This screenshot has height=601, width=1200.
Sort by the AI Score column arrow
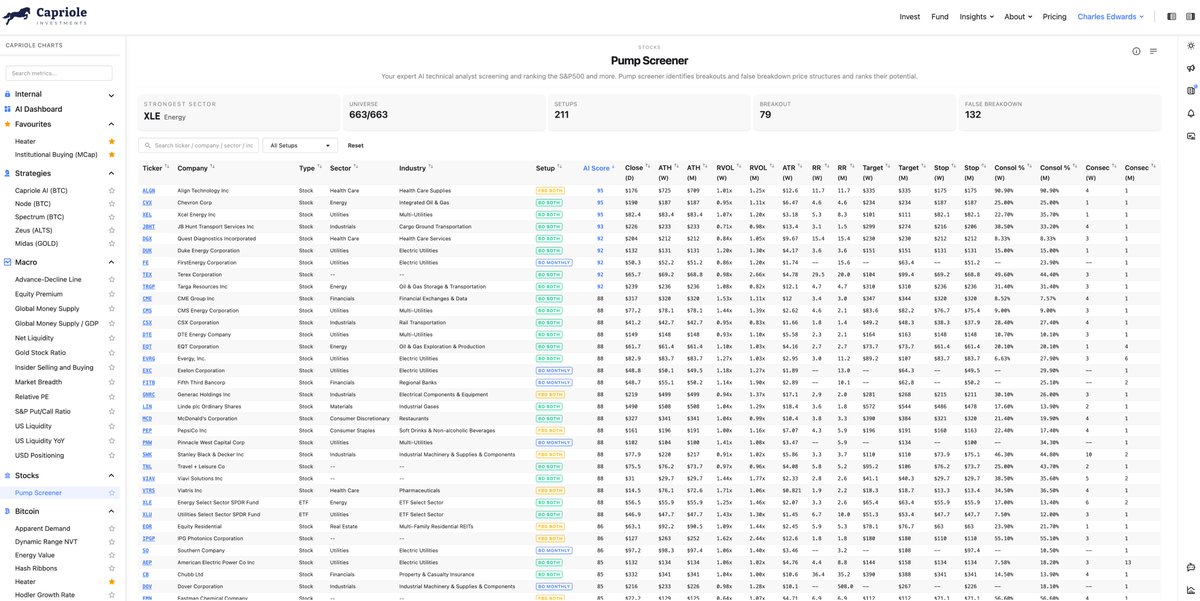click(x=613, y=167)
